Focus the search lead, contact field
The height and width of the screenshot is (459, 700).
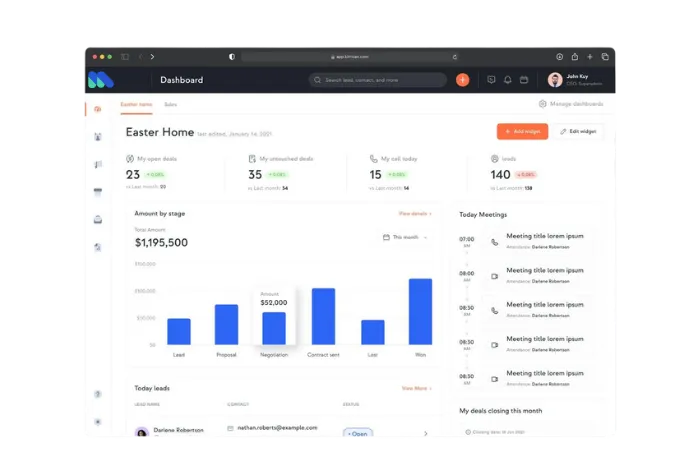coord(378,80)
